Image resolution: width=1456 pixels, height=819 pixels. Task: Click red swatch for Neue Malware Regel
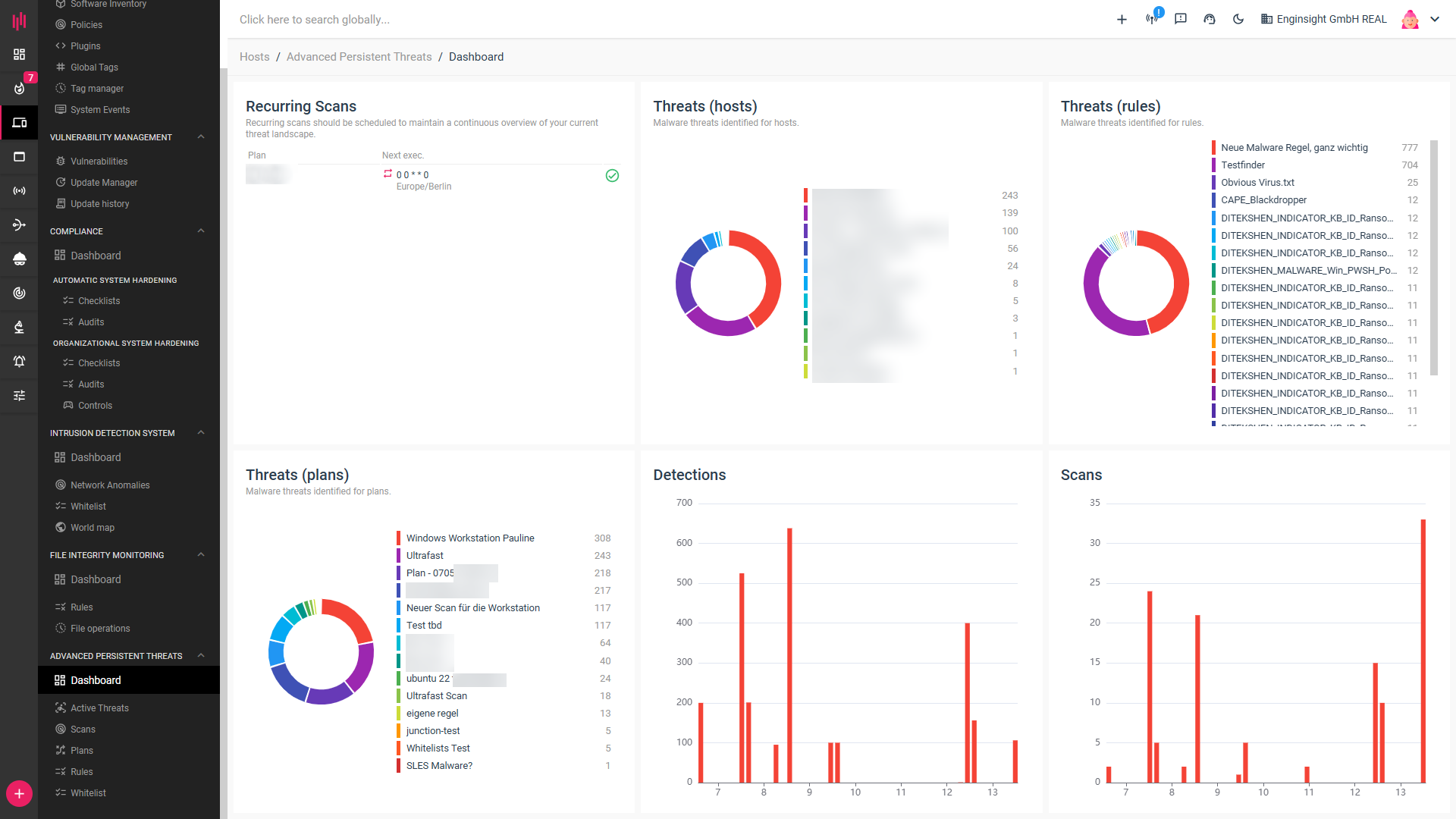click(1214, 148)
